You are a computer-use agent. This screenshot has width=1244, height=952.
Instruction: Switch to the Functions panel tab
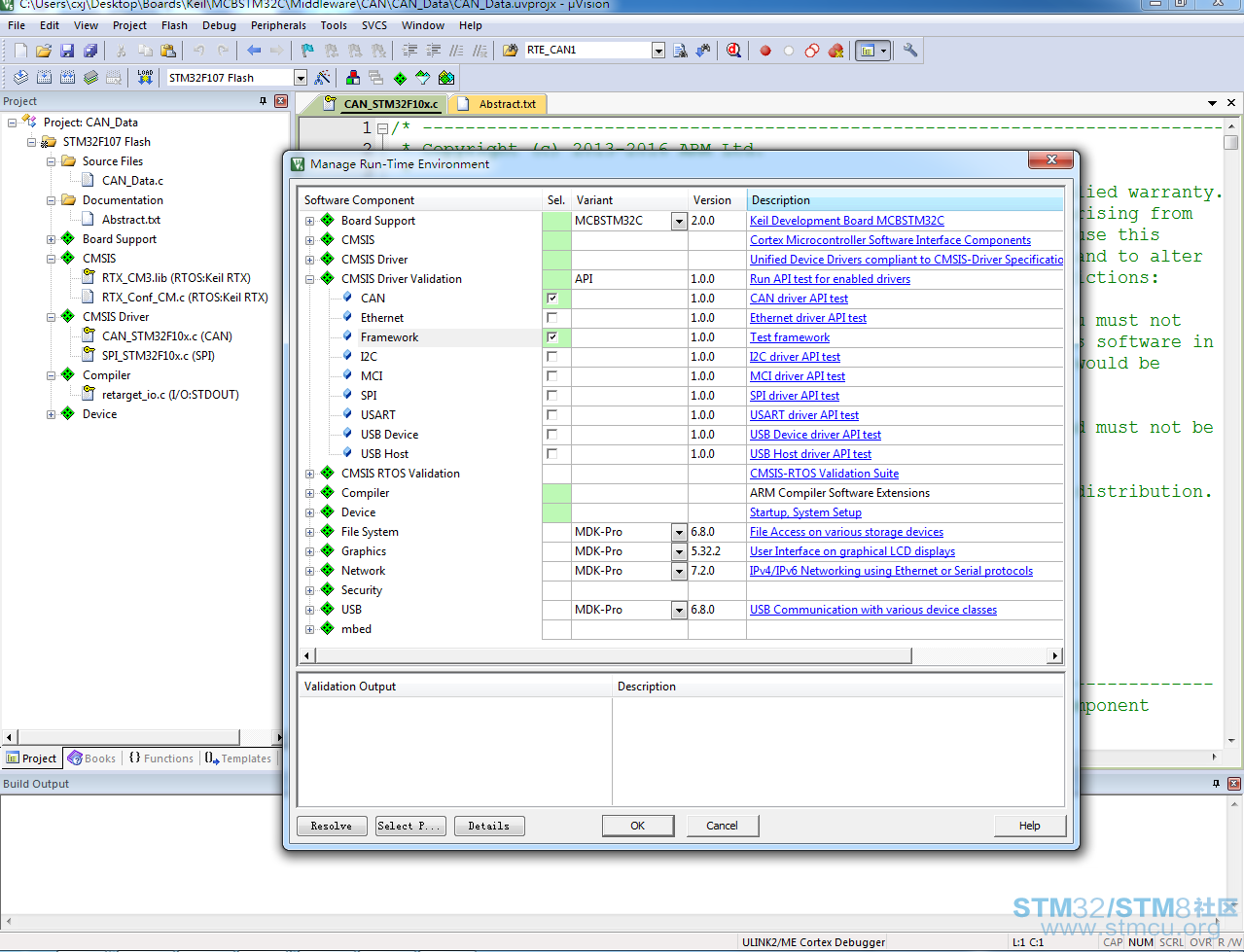(x=161, y=758)
